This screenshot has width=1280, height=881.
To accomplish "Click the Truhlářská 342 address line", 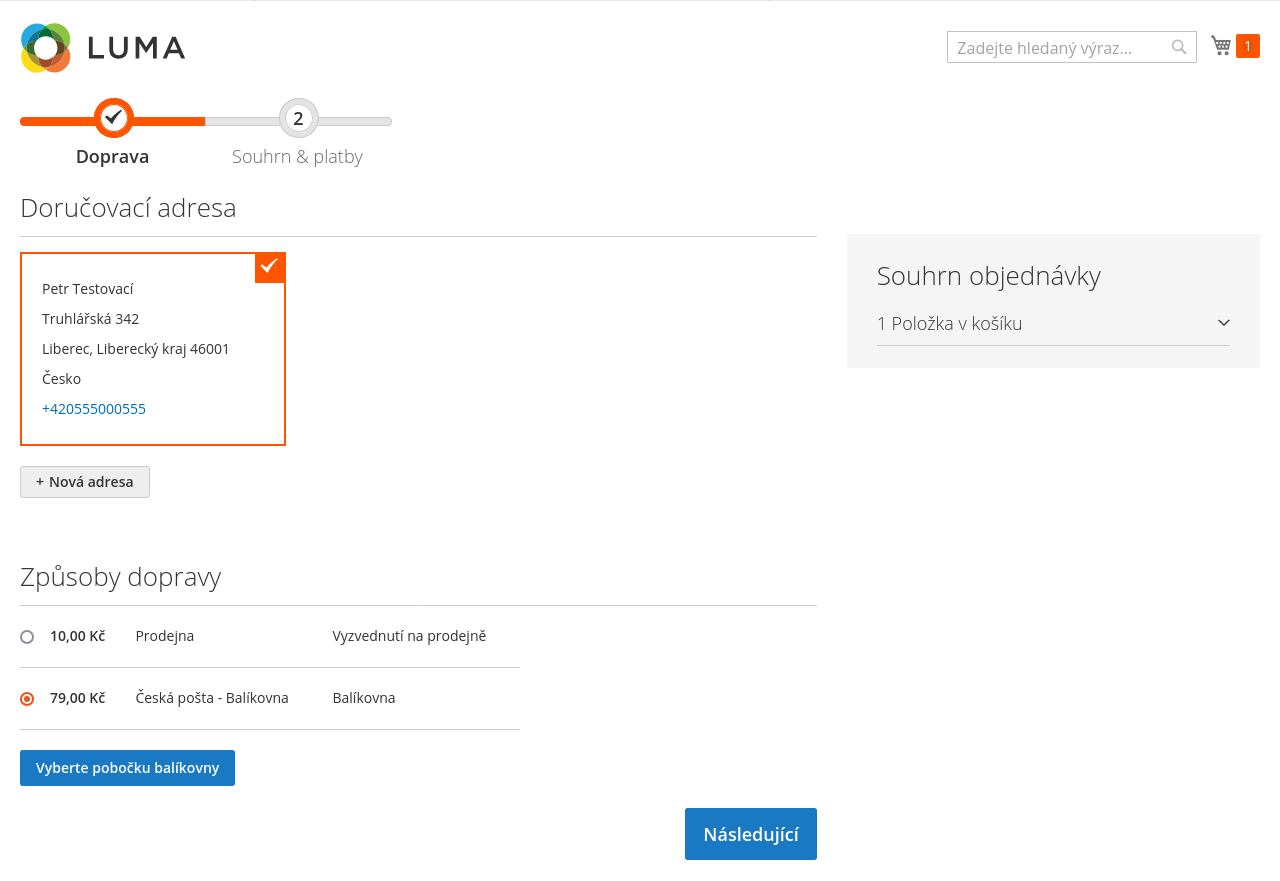I will coord(90,319).
